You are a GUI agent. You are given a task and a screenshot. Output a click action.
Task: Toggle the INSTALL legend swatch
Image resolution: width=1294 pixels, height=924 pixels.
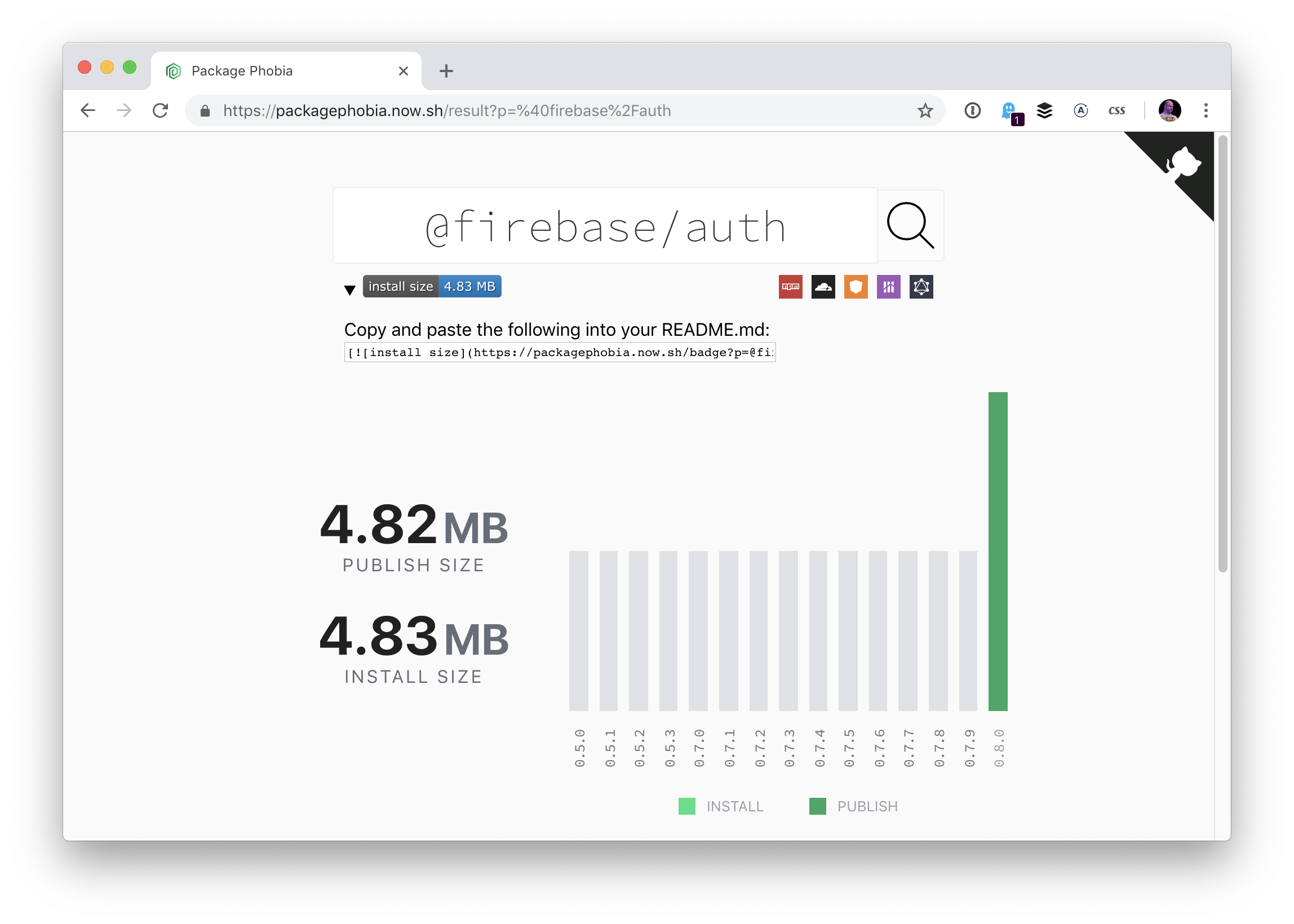[687, 806]
